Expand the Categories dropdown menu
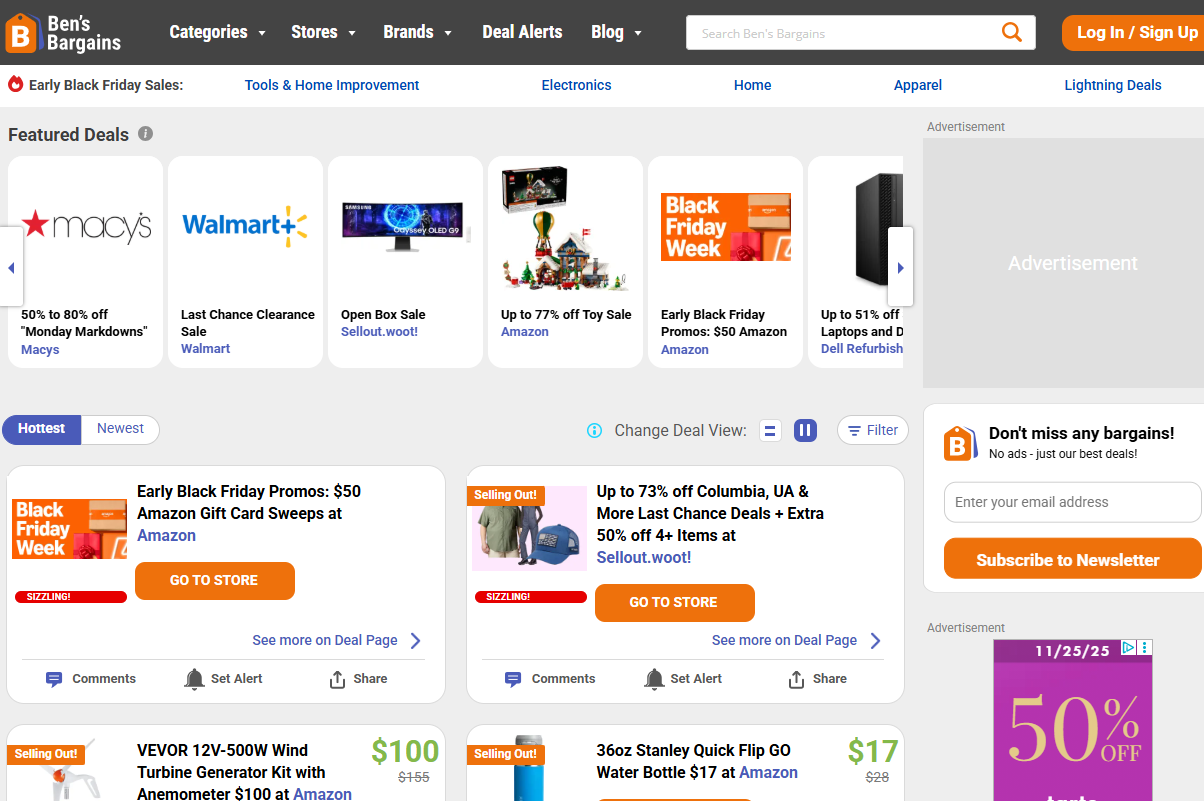 coord(217,32)
